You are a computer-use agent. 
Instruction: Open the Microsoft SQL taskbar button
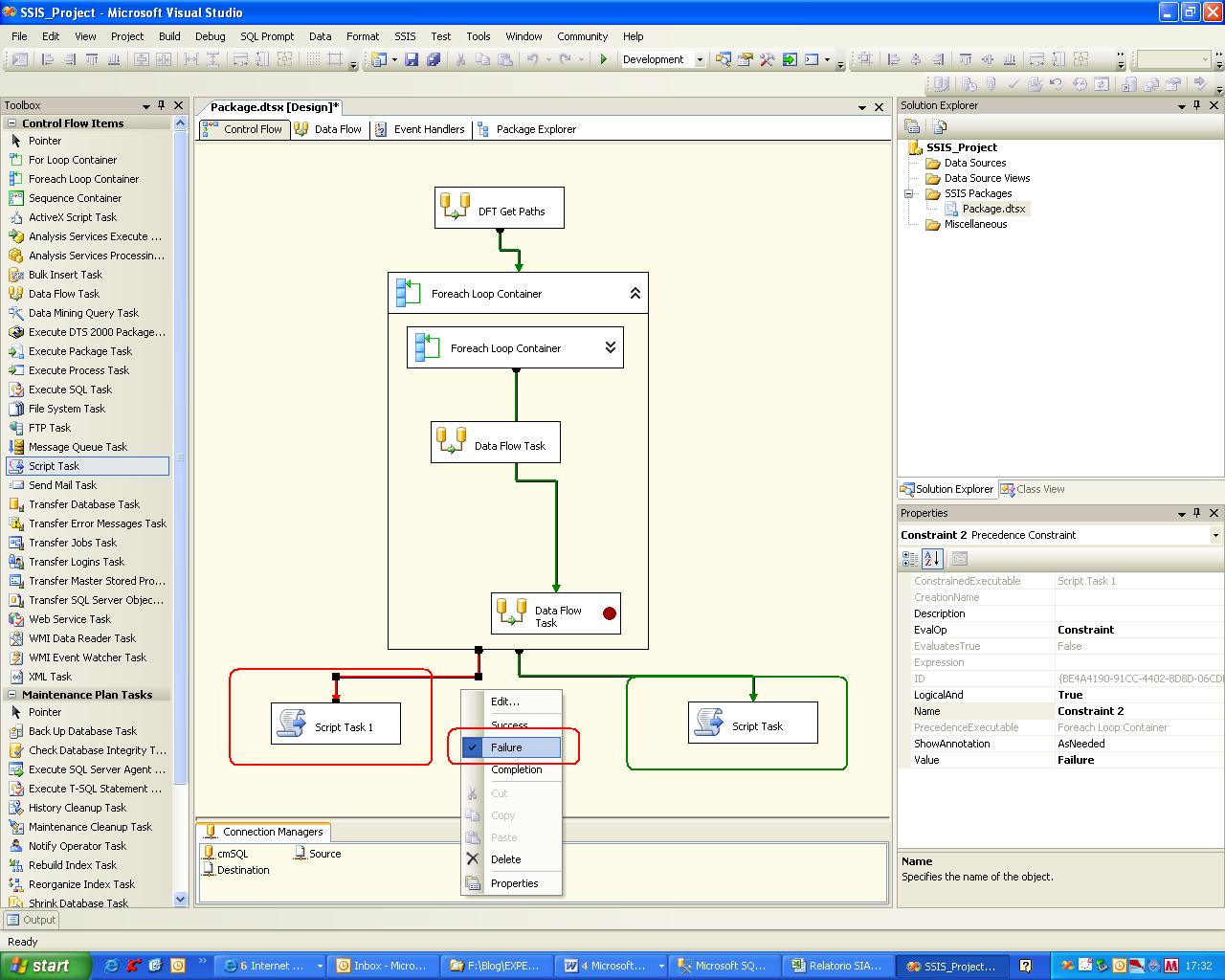pyautogui.click(x=724, y=966)
